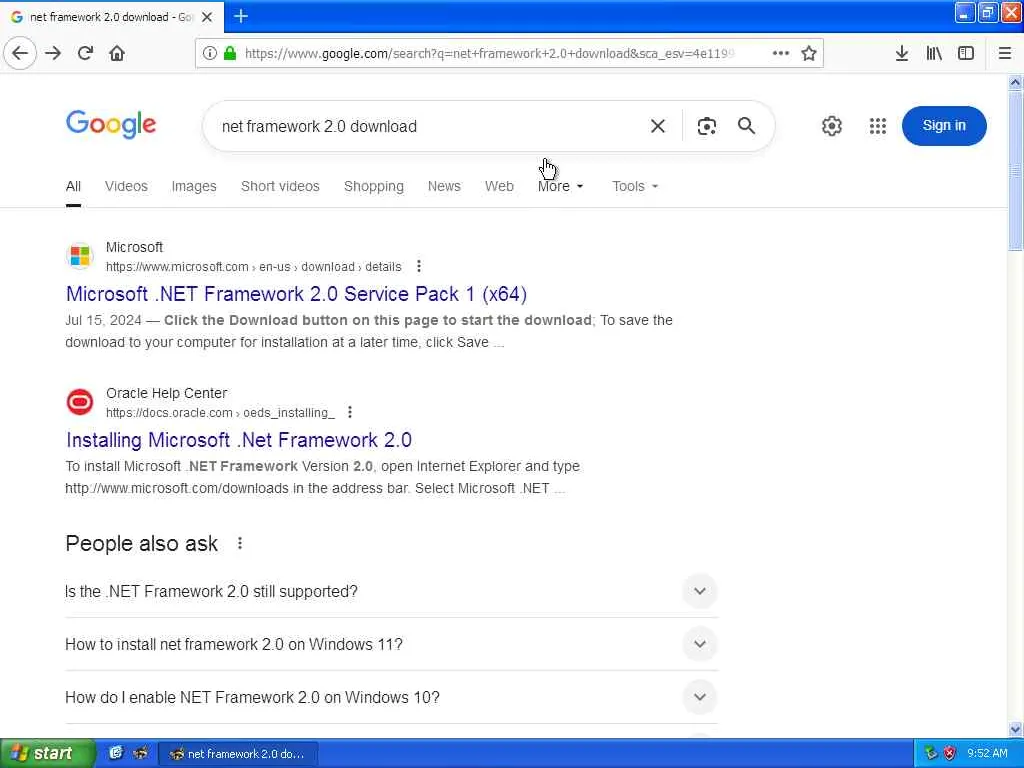Switch to the Videos tab

click(x=126, y=186)
